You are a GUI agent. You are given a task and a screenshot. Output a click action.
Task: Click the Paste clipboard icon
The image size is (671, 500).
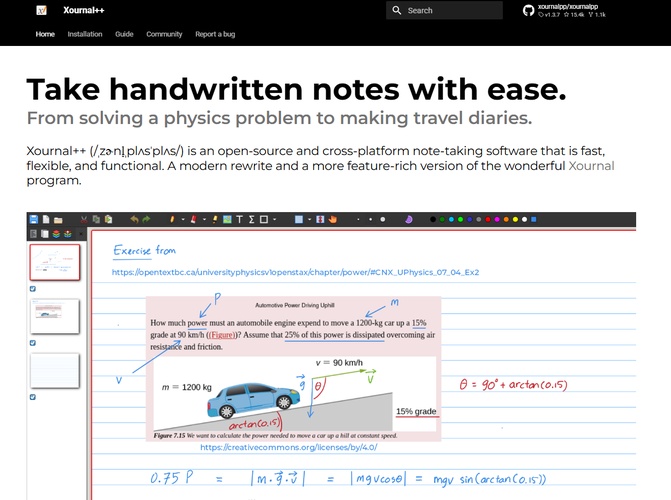point(108,220)
